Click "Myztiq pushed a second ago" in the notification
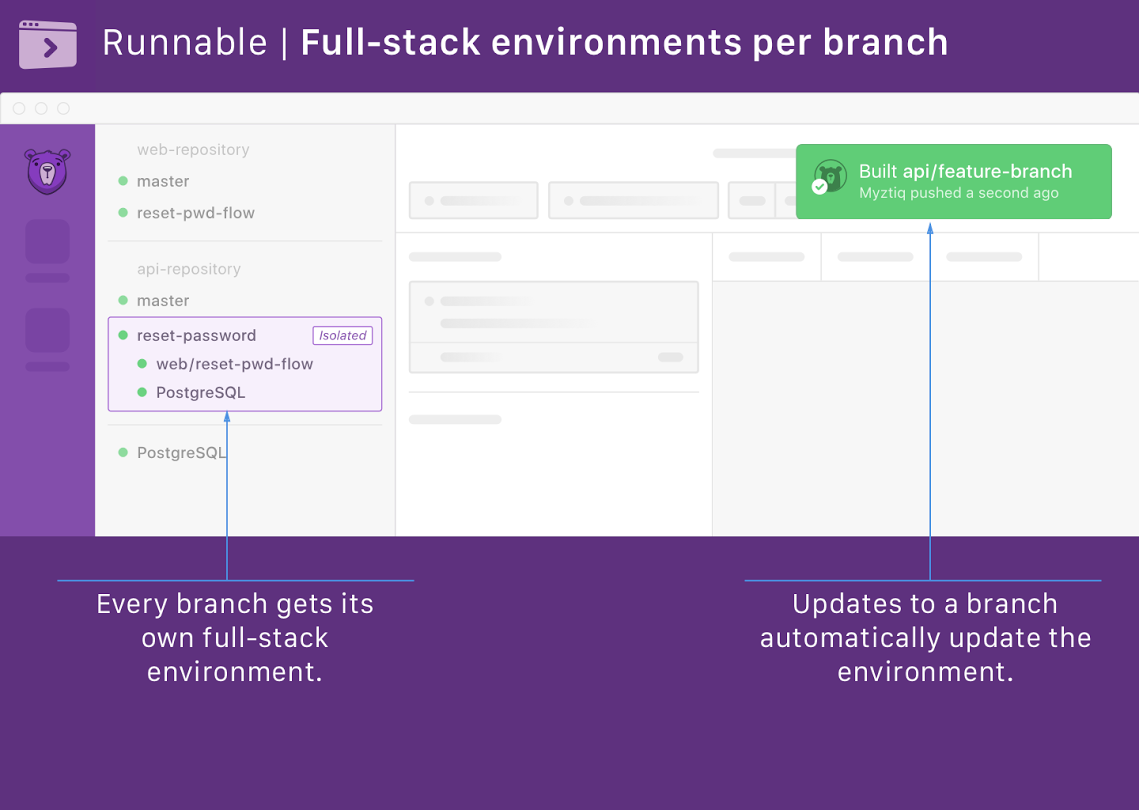 [x=958, y=193]
